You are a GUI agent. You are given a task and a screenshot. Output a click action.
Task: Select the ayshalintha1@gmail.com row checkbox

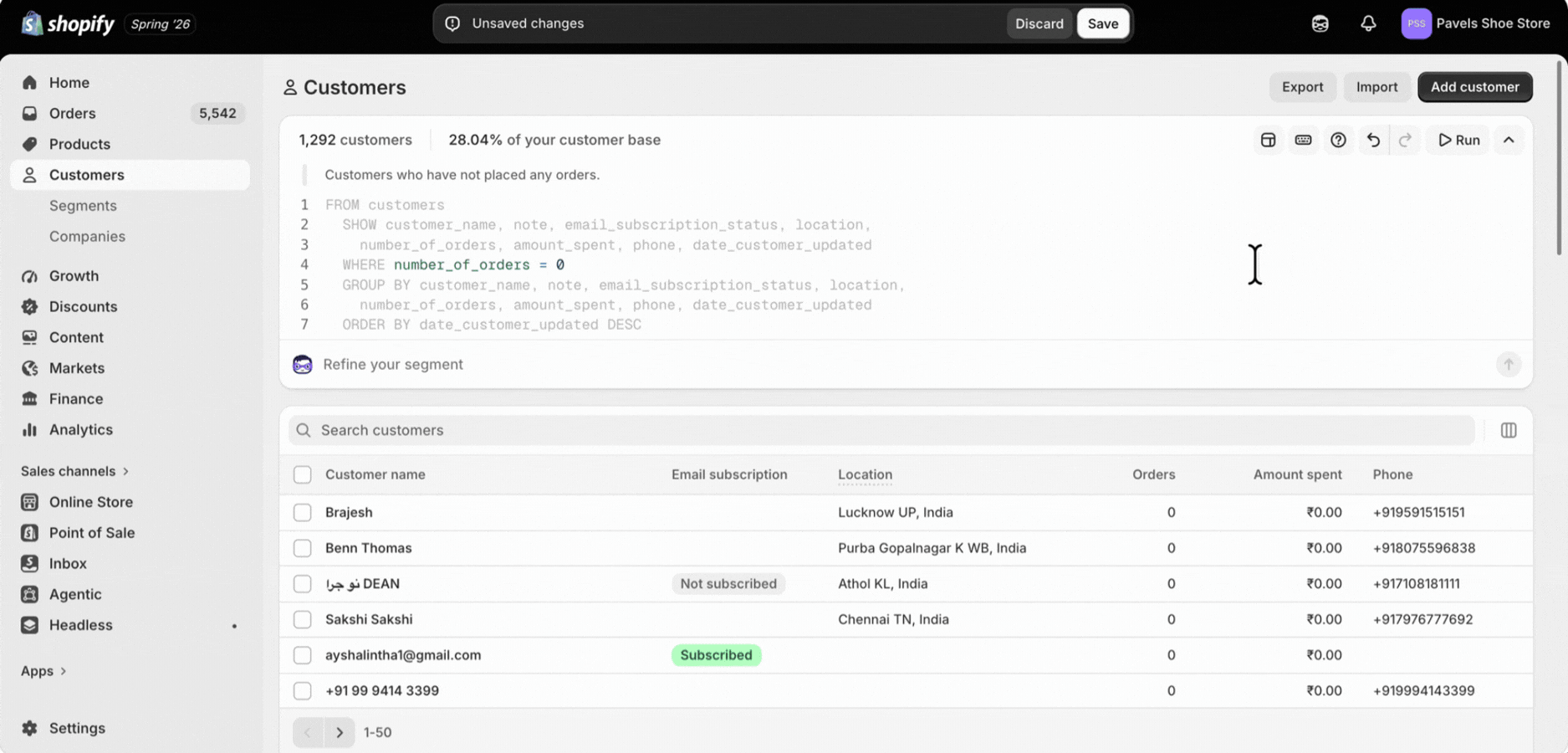point(302,655)
